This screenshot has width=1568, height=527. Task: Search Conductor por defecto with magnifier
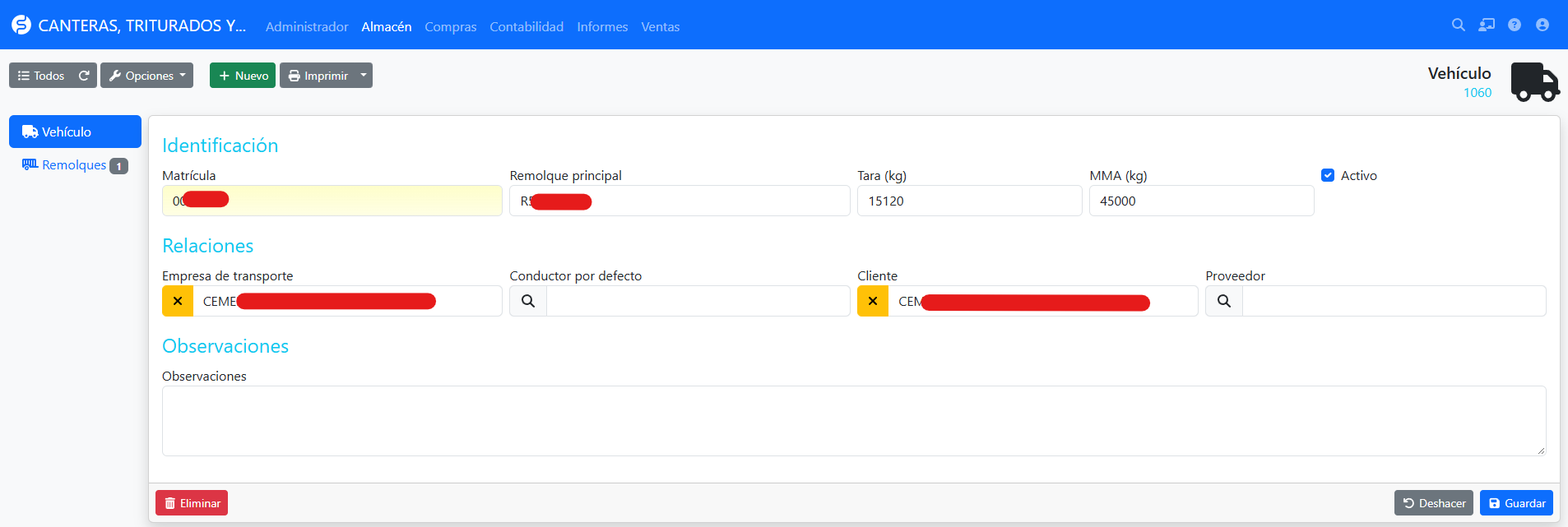(x=528, y=301)
